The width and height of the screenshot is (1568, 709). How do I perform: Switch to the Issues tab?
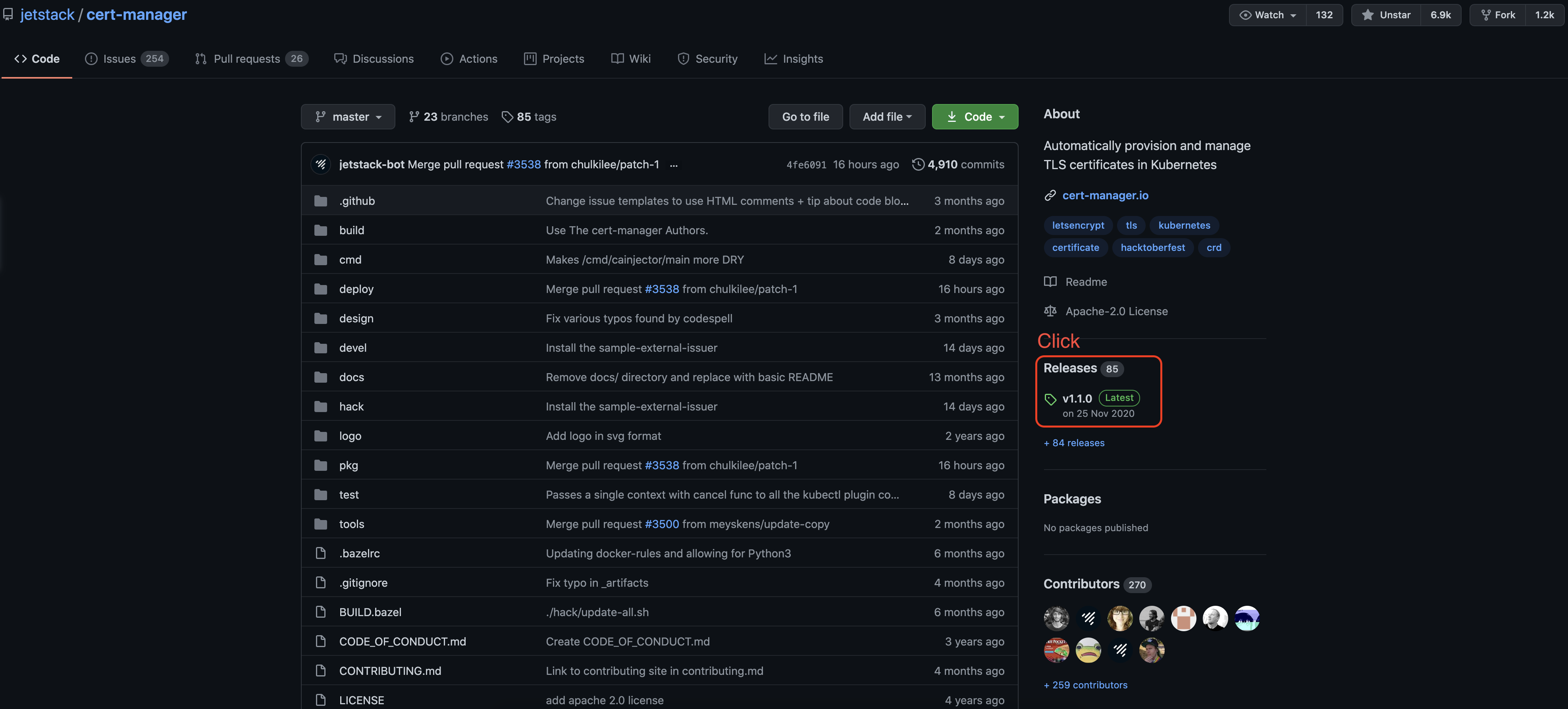[127, 59]
